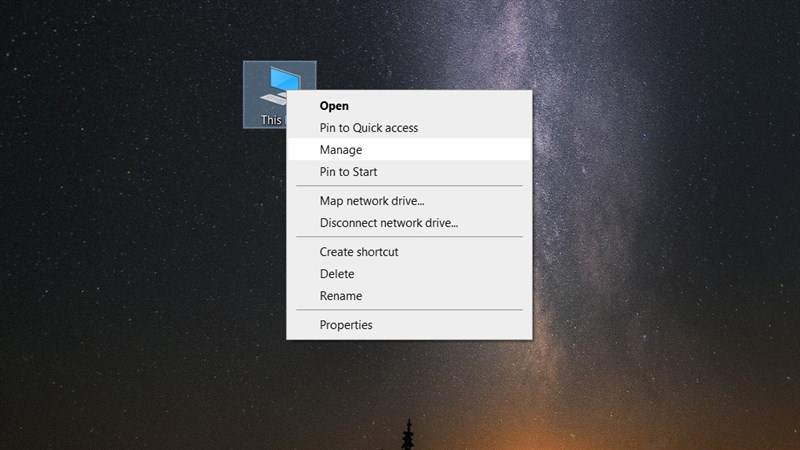Choose Create shortcut in the menu
The image size is (800, 450).
(359, 252)
